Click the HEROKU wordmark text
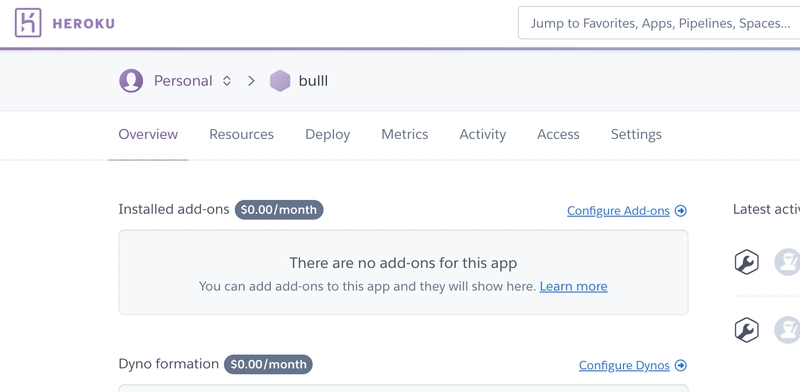 pyautogui.click(x=84, y=23)
